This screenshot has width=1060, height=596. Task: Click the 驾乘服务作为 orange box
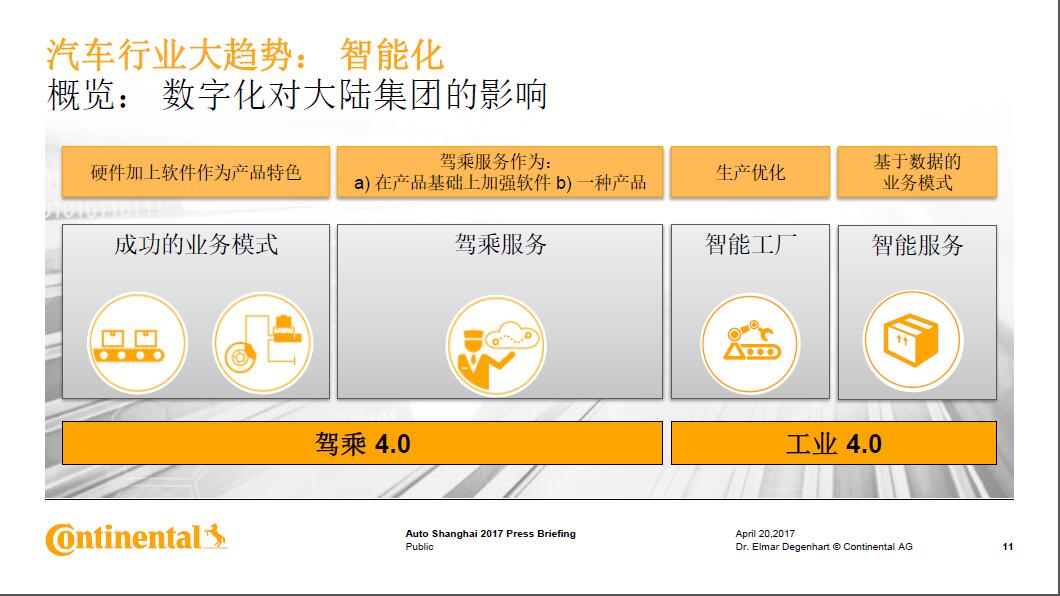point(500,172)
